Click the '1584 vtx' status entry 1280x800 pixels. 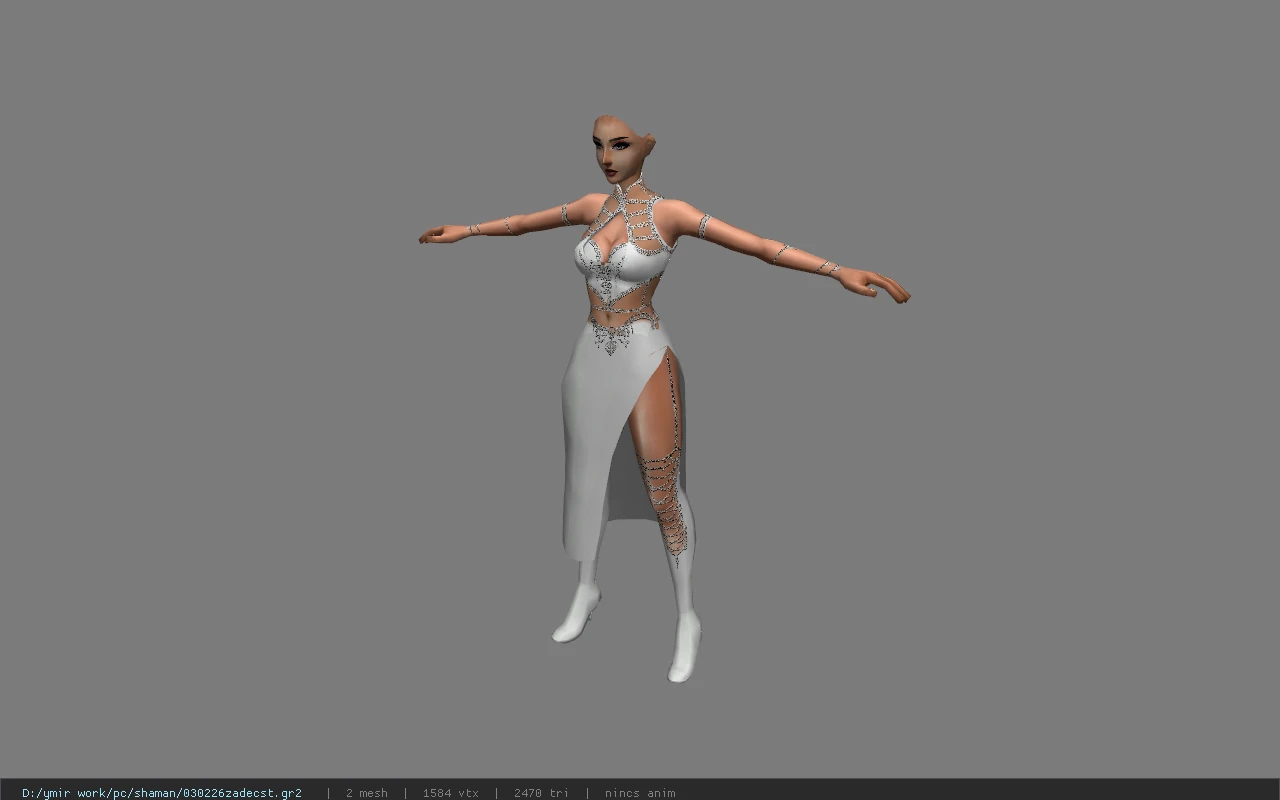point(450,793)
